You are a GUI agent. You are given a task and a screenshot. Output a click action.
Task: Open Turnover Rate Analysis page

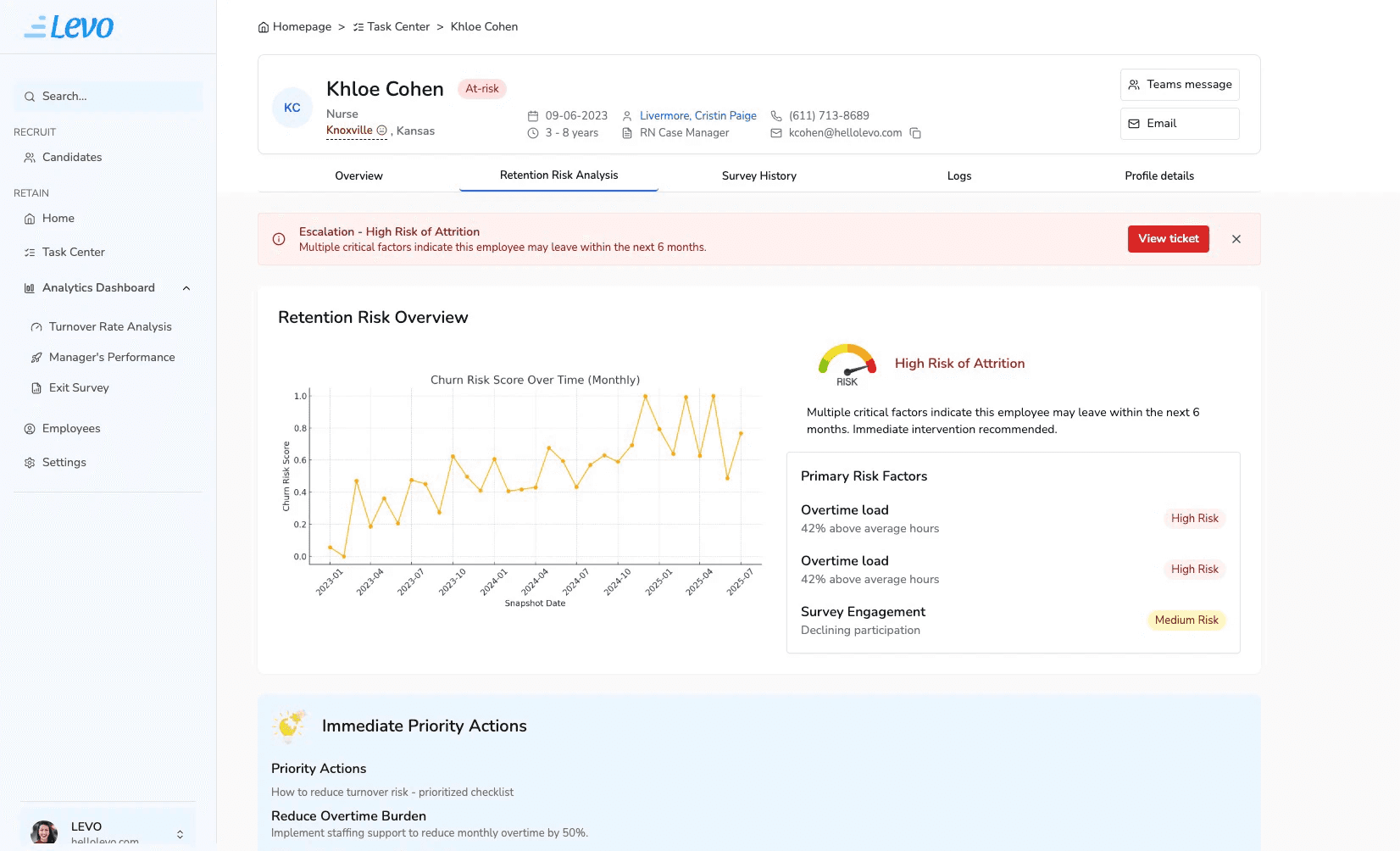click(x=108, y=327)
